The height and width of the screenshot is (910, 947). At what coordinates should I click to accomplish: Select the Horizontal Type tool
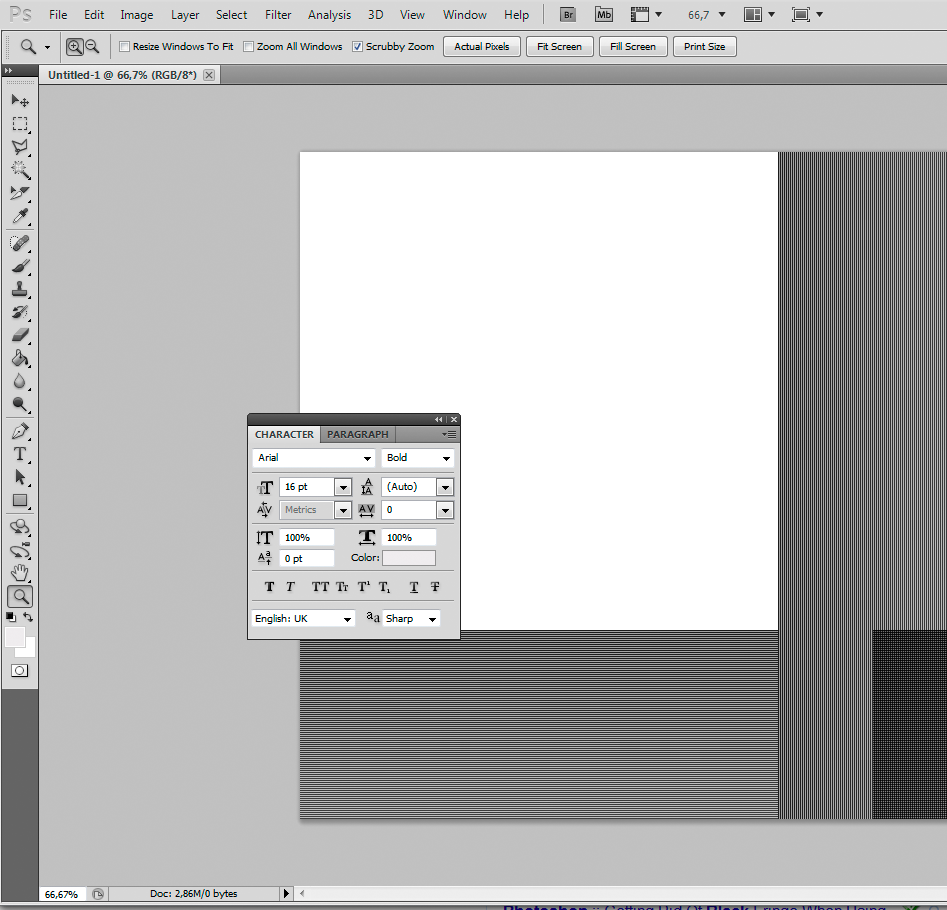(20, 453)
